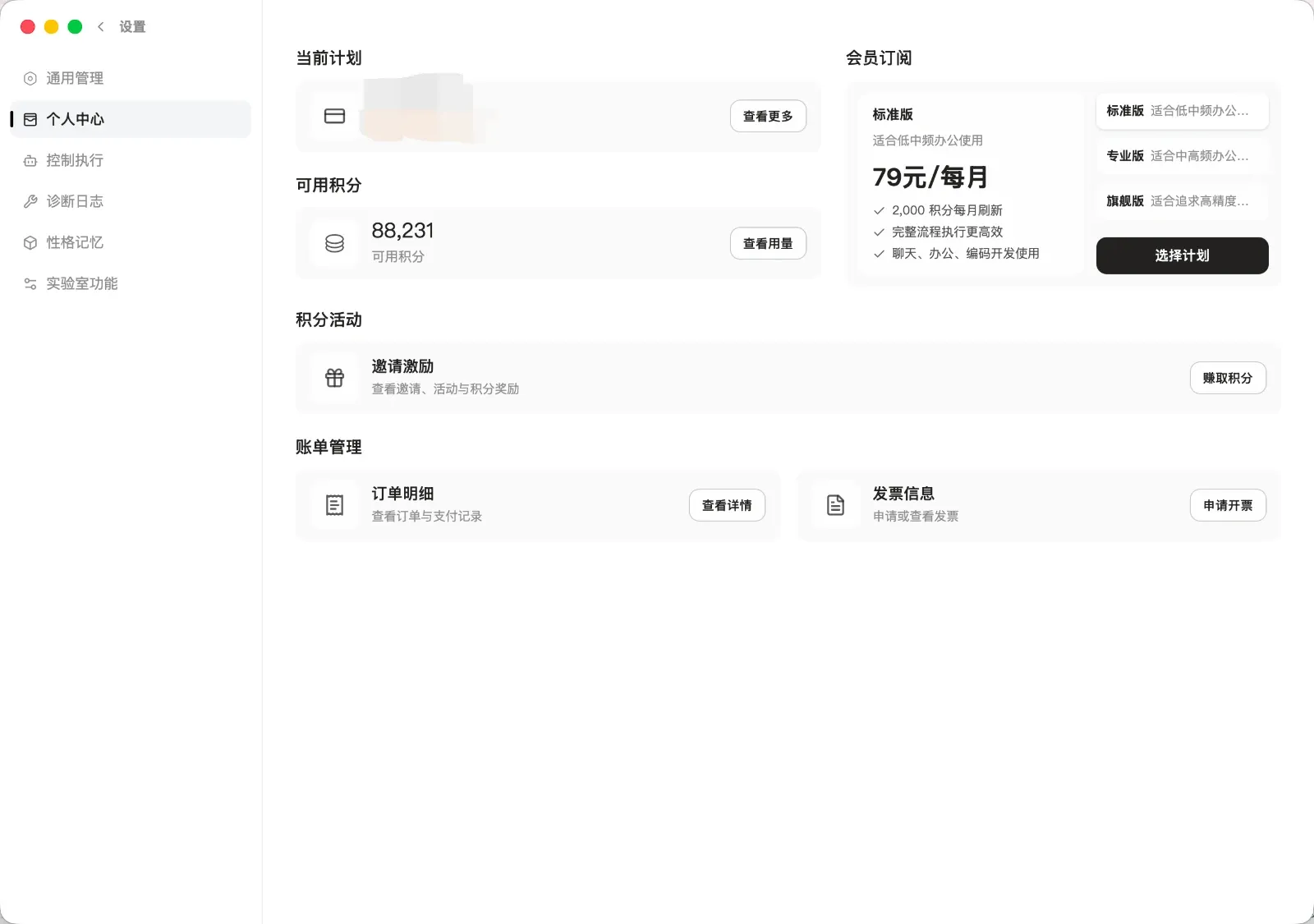Click the receipt icon for 订单明细
Screen dimensions: 1314x924
click(x=335, y=505)
